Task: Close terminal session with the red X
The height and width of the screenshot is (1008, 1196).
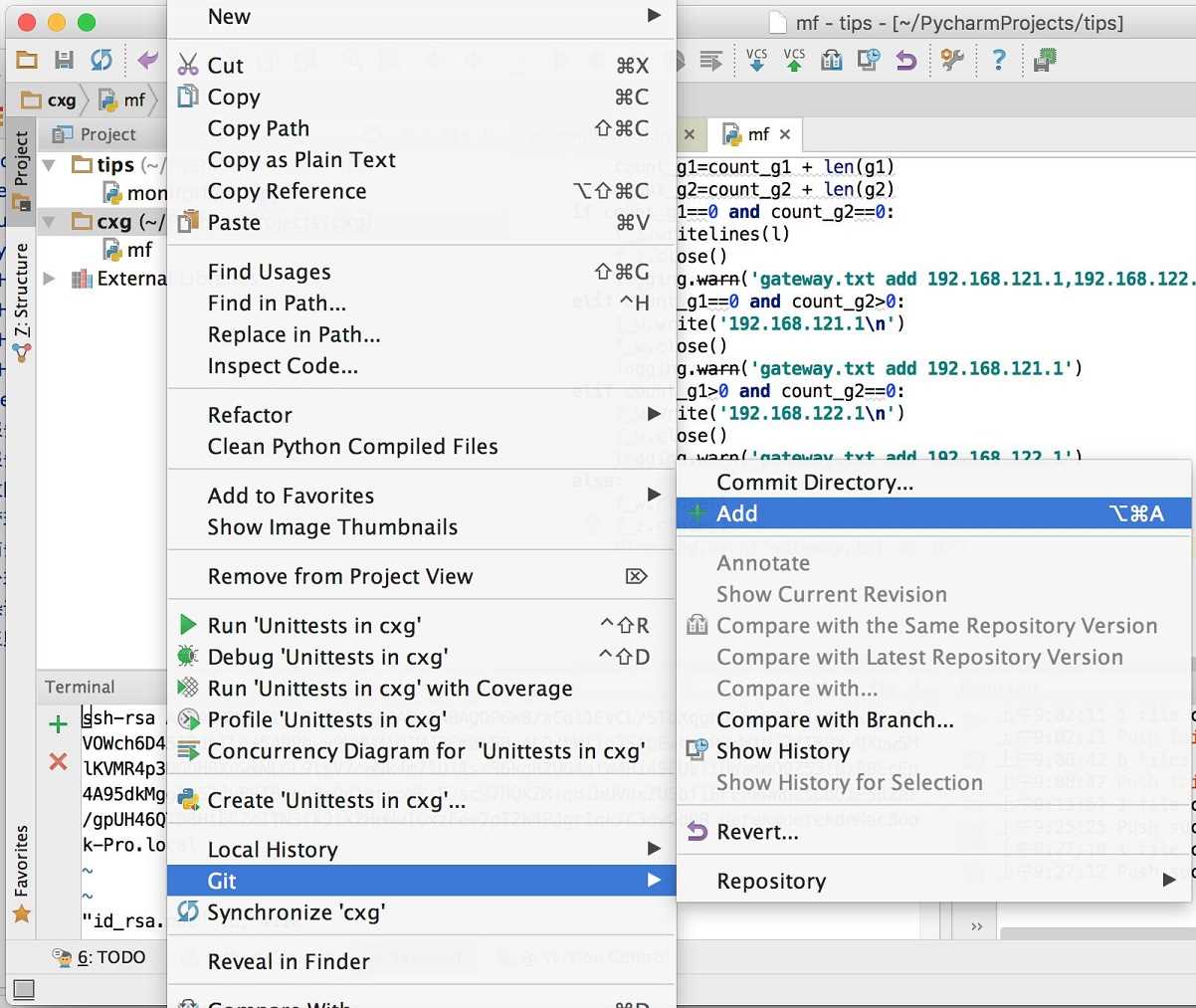Action: [59, 762]
